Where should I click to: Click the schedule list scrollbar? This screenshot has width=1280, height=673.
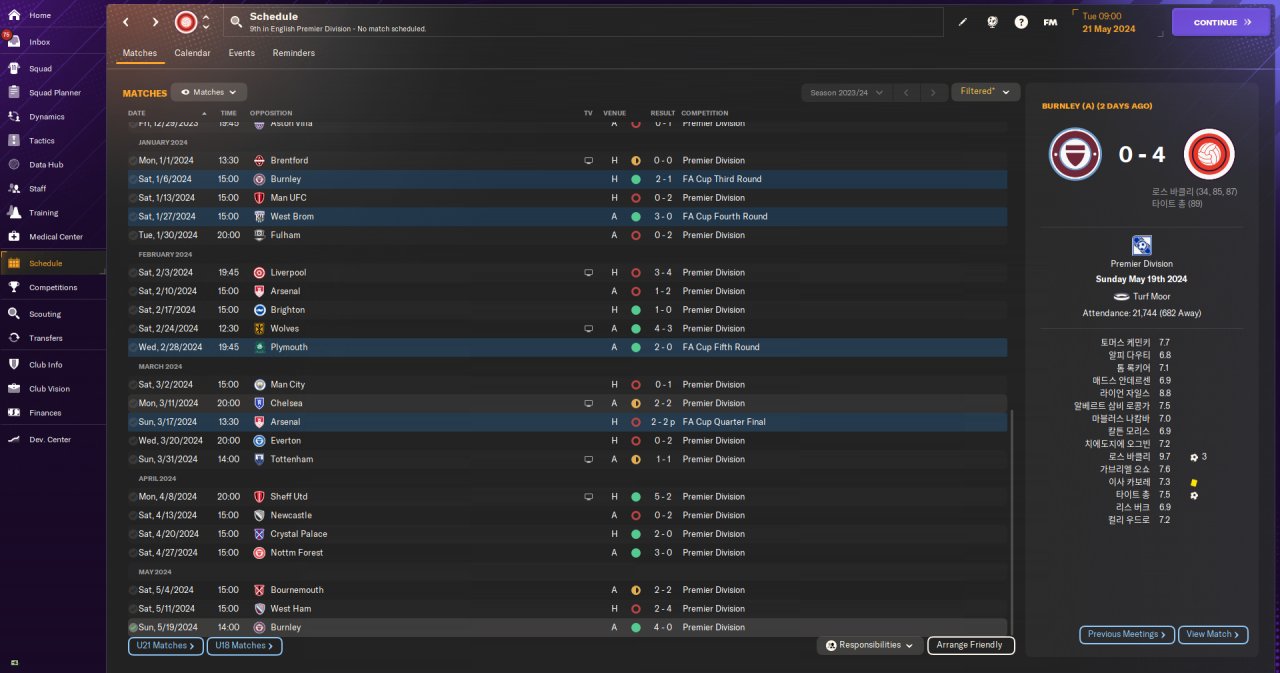click(1012, 520)
